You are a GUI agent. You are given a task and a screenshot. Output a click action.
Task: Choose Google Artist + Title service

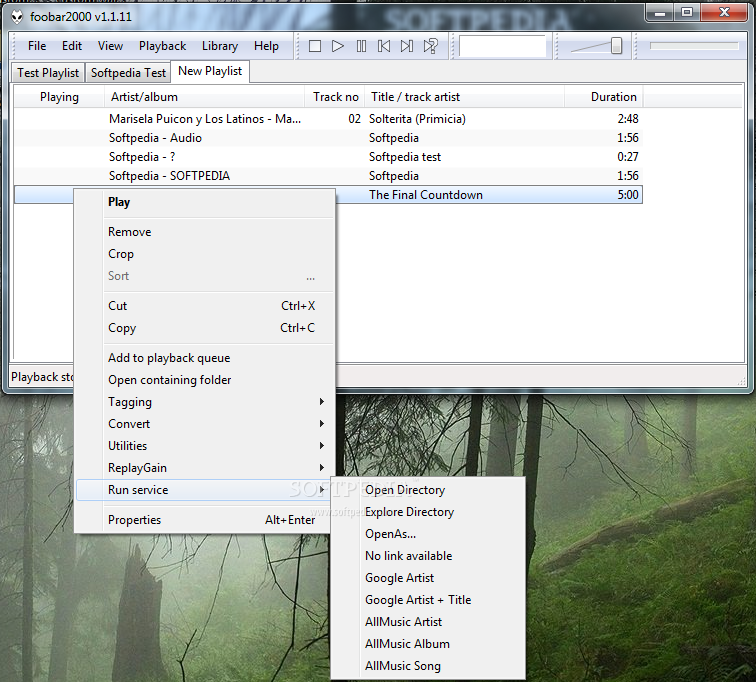click(428, 600)
